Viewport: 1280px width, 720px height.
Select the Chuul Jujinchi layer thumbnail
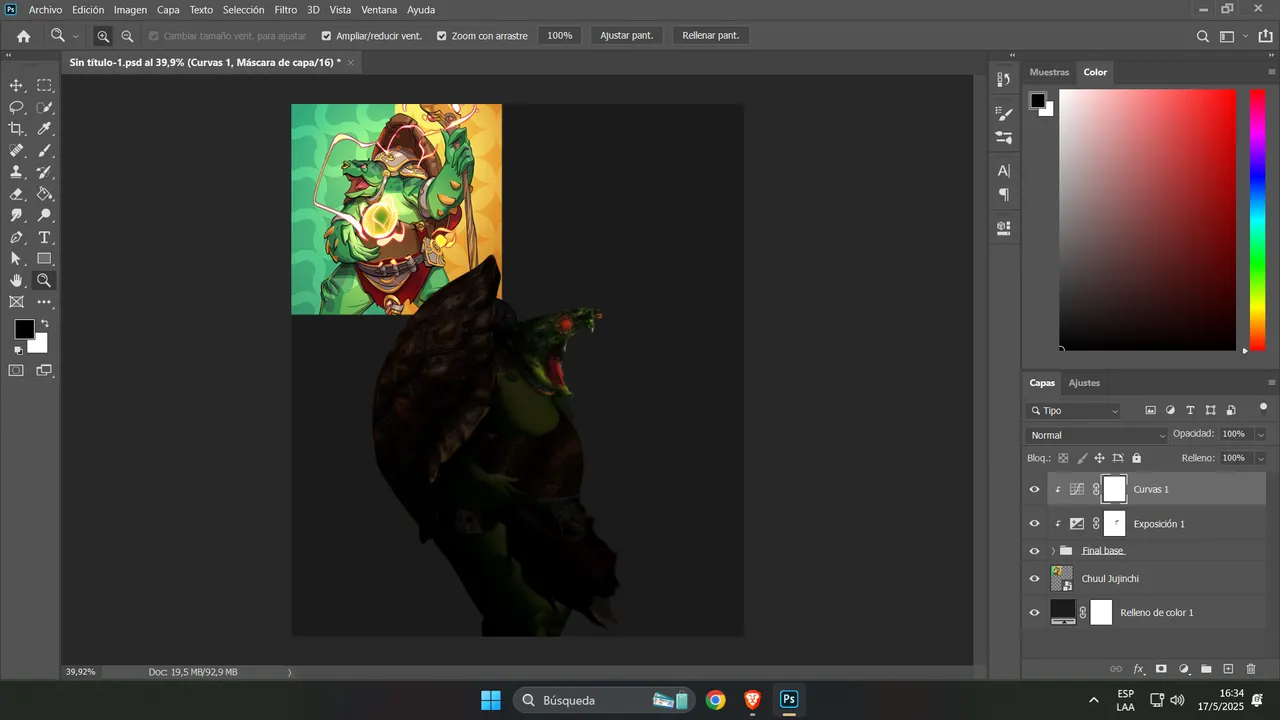(x=1062, y=578)
